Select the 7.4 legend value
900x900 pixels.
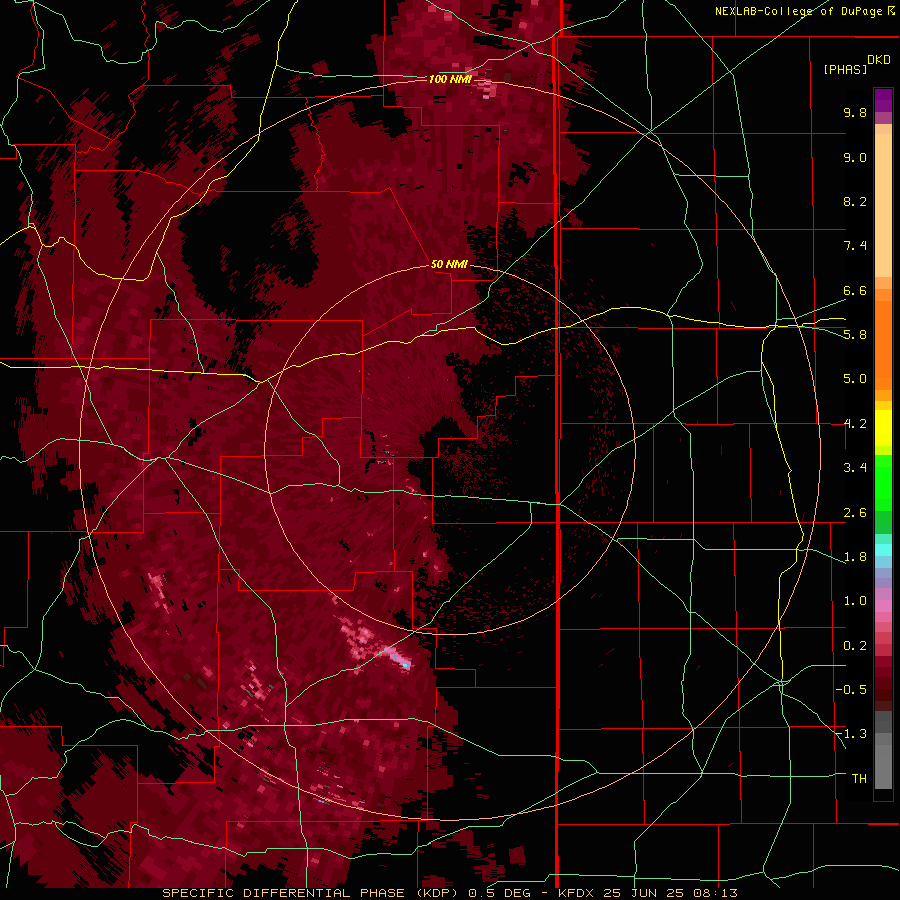point(855,246)
